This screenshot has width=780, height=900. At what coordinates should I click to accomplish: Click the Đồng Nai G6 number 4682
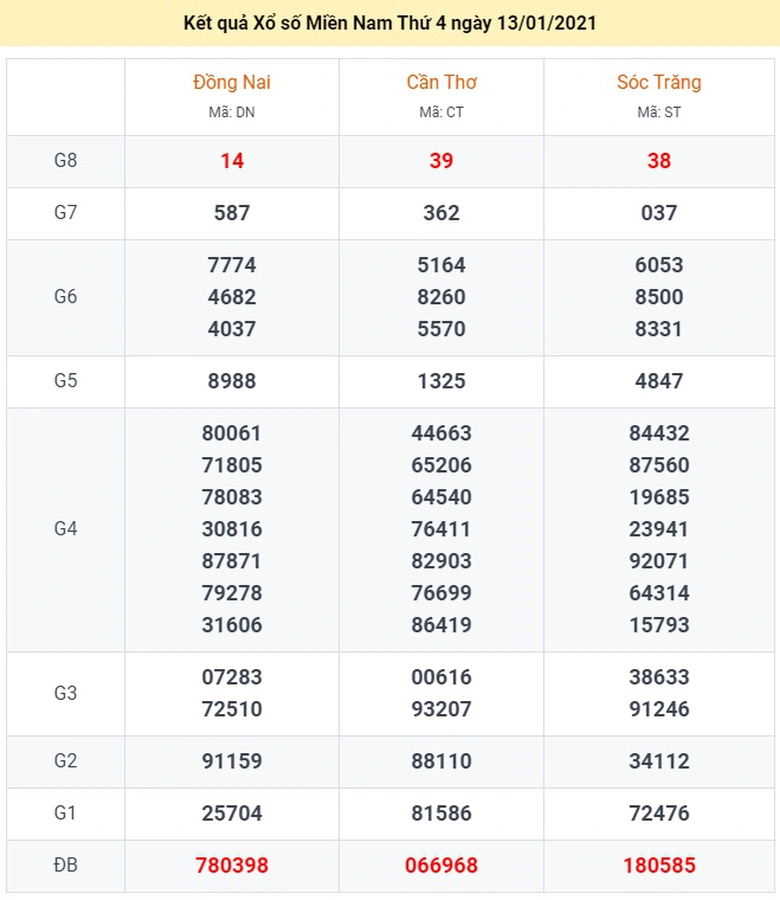pyautogui.click(x=232, y=297)
